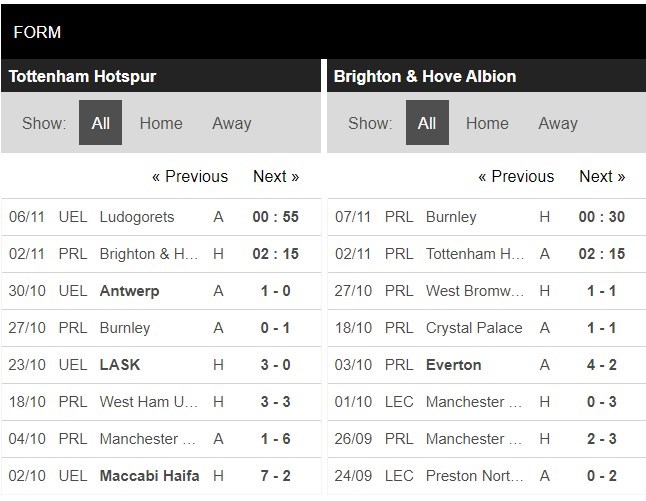This screenshot has height=501, width=646.
Task: Go to Next Tottenham matches
Action: 276,176
